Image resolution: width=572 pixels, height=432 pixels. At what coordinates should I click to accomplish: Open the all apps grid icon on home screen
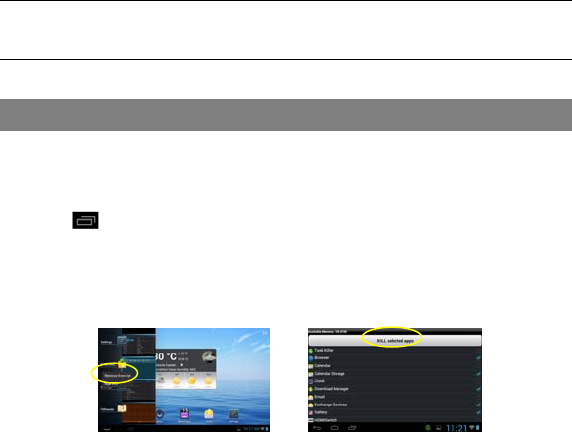click(x=265, y=333)
